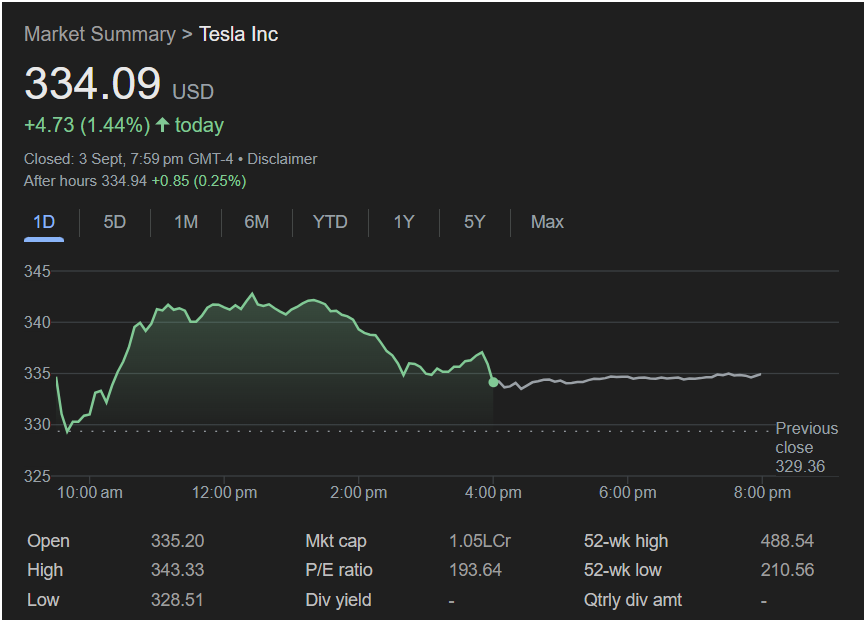The height and width of the screenshot is (622, 866).
Task: Click the Mkt cap value 1.05LCr
Action: [x=480, y=541]
